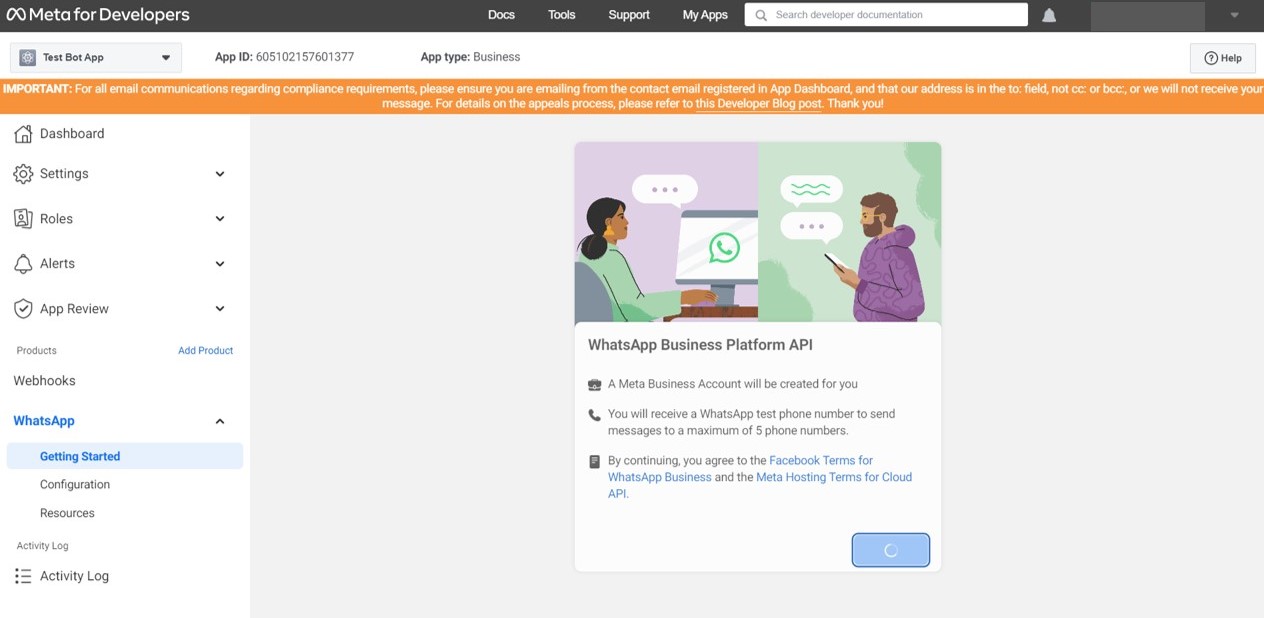Click the notifications bell icon
This screenshot has height=618, width=1264.
pyautogui.click(x=1049, y=15)
